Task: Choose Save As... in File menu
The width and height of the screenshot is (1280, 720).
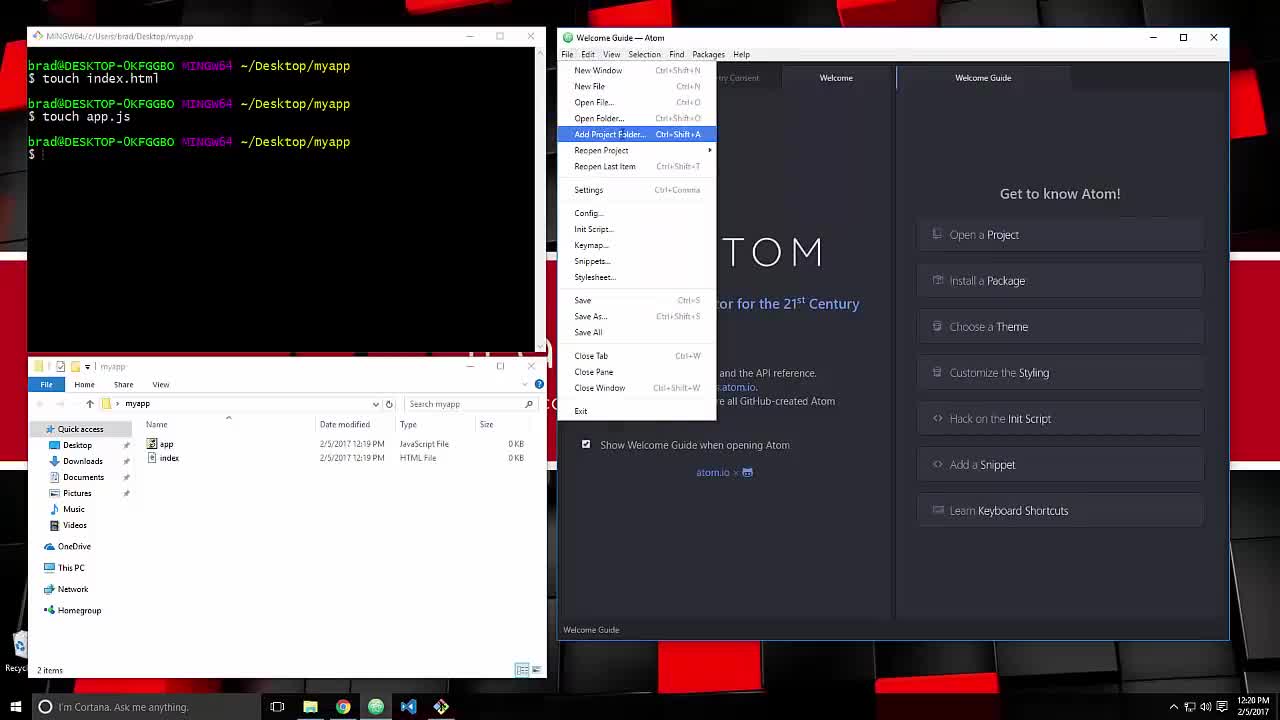Action: (x=637, y=316)
